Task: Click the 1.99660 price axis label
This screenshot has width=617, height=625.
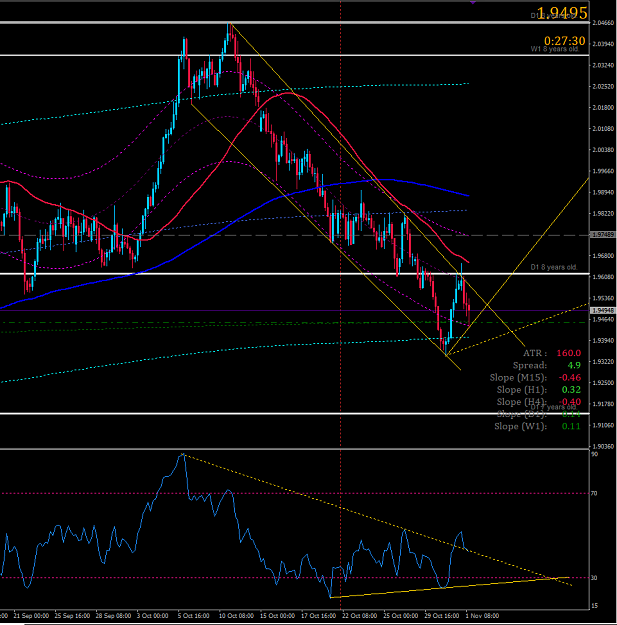Action: [x=603, y=171]
